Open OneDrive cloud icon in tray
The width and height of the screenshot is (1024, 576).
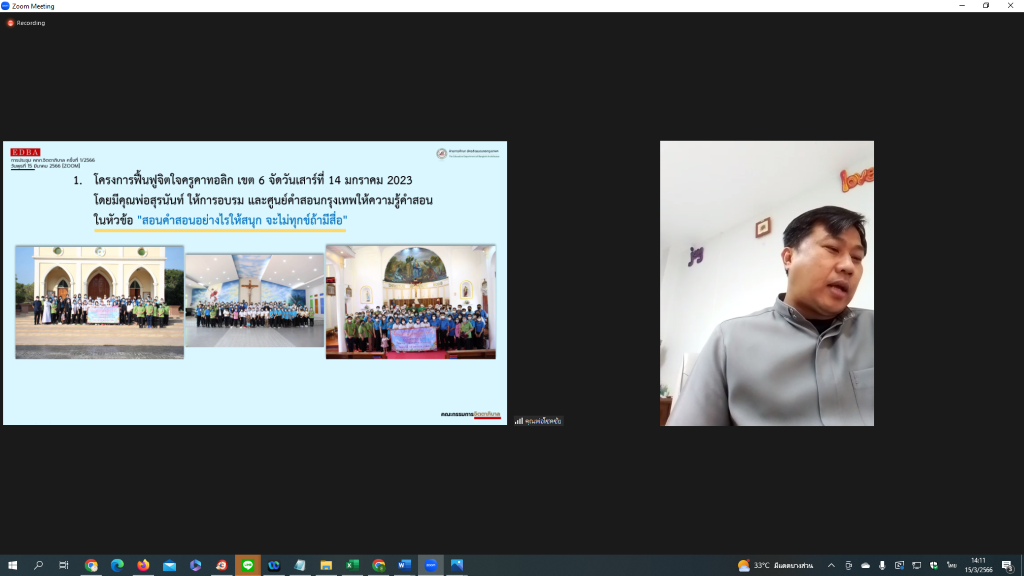[x=865, y=566]
